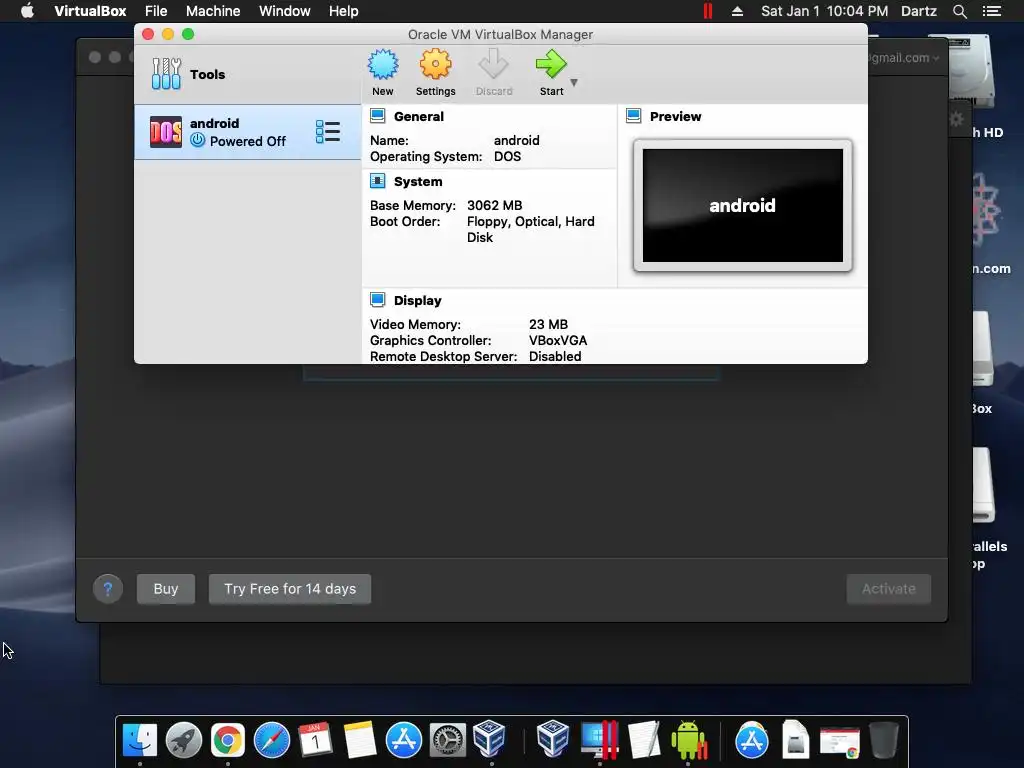This screenshot has height=768, width=1024.
Task: Click the date and time in menu bar
Action: coord(824,11)
